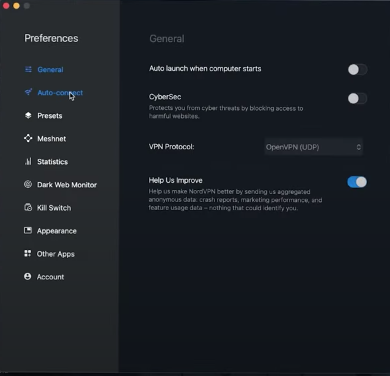Screen dimensions: 390x376
Task: Open the VPN Protocol dropdown
Action: [314, 147]
